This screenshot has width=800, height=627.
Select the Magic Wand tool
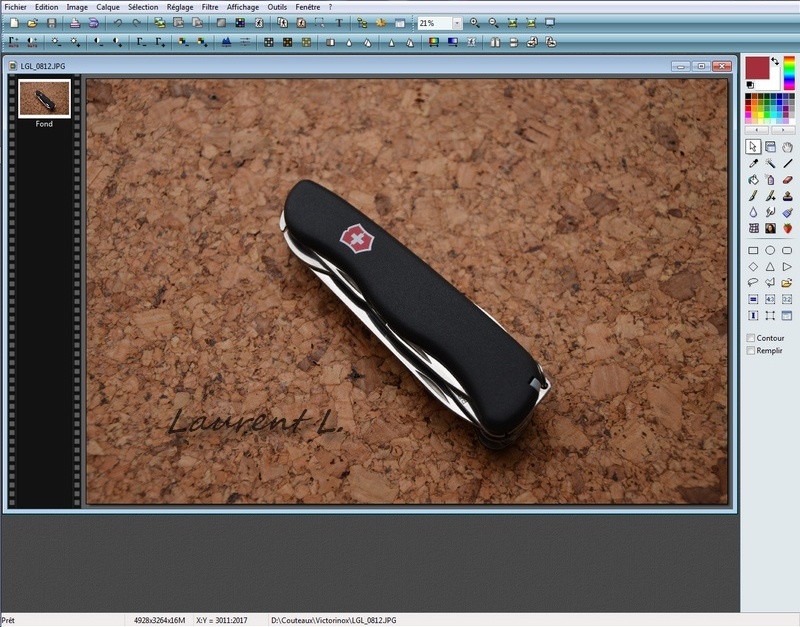tap(770, 163)
